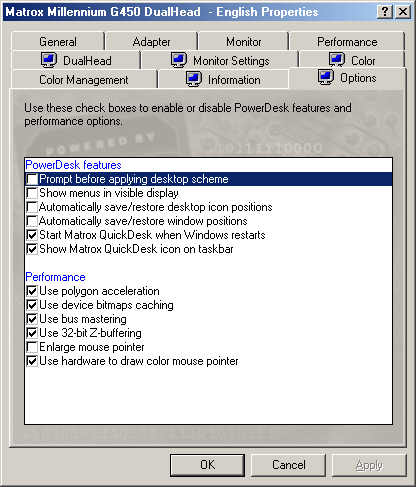Screen dimensions: 416x487
Task: Enable Prompt before applying desktop scheme
Action: 32,179
